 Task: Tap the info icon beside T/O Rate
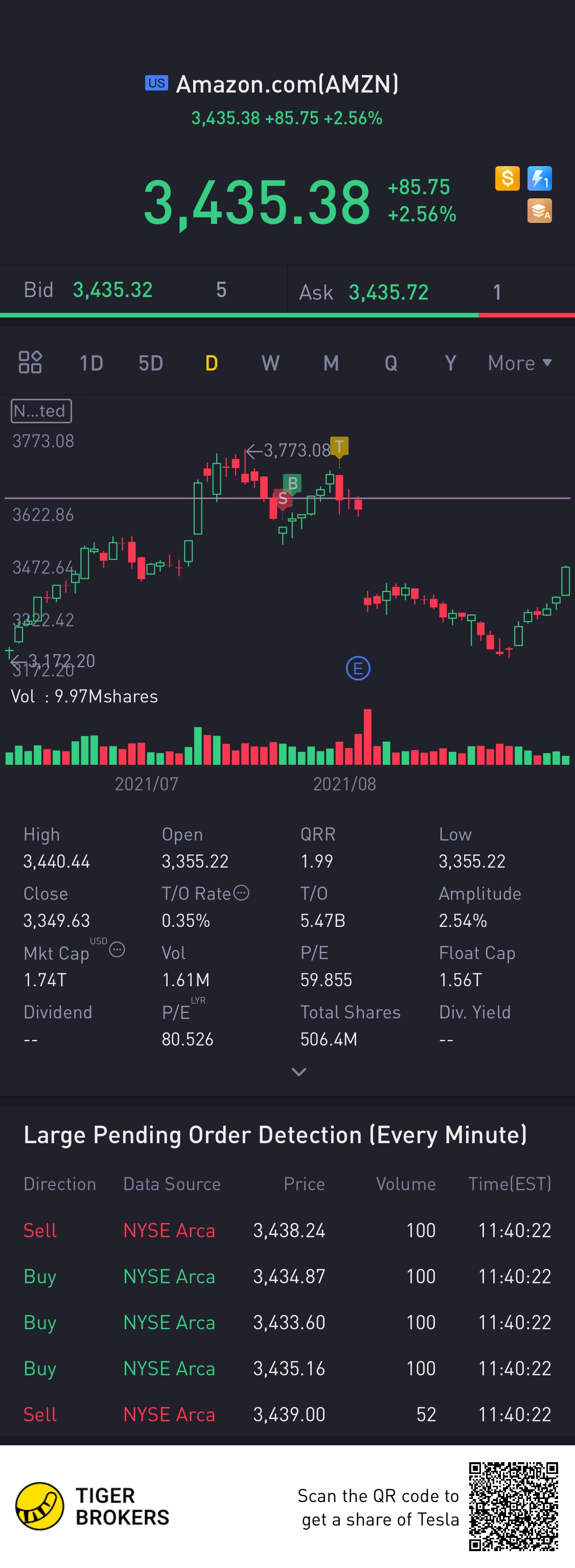(242, 892)
